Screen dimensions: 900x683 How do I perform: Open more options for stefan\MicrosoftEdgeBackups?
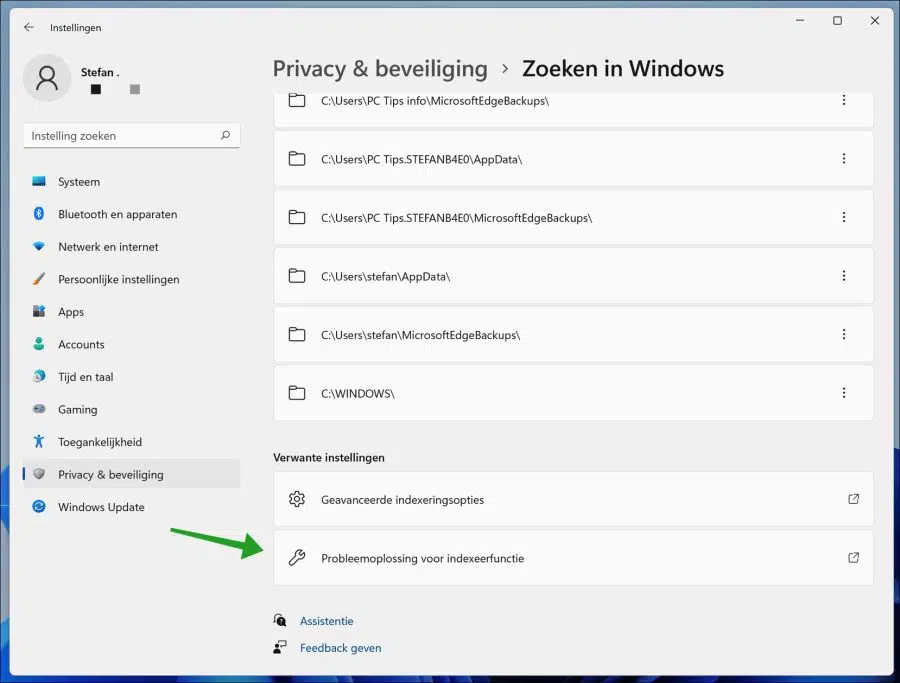coord(844,335)
